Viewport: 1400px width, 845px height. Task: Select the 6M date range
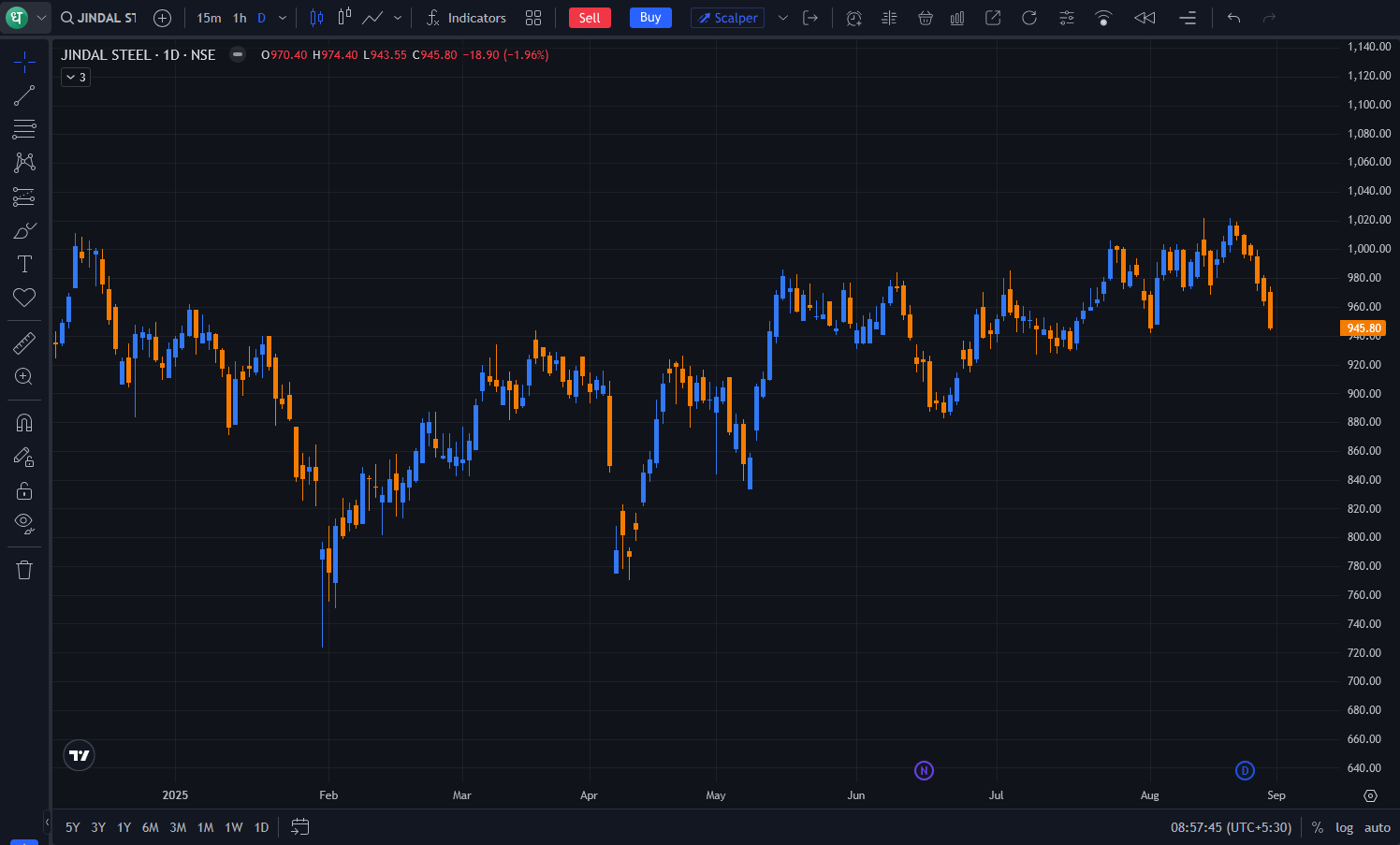pos(151,827)
